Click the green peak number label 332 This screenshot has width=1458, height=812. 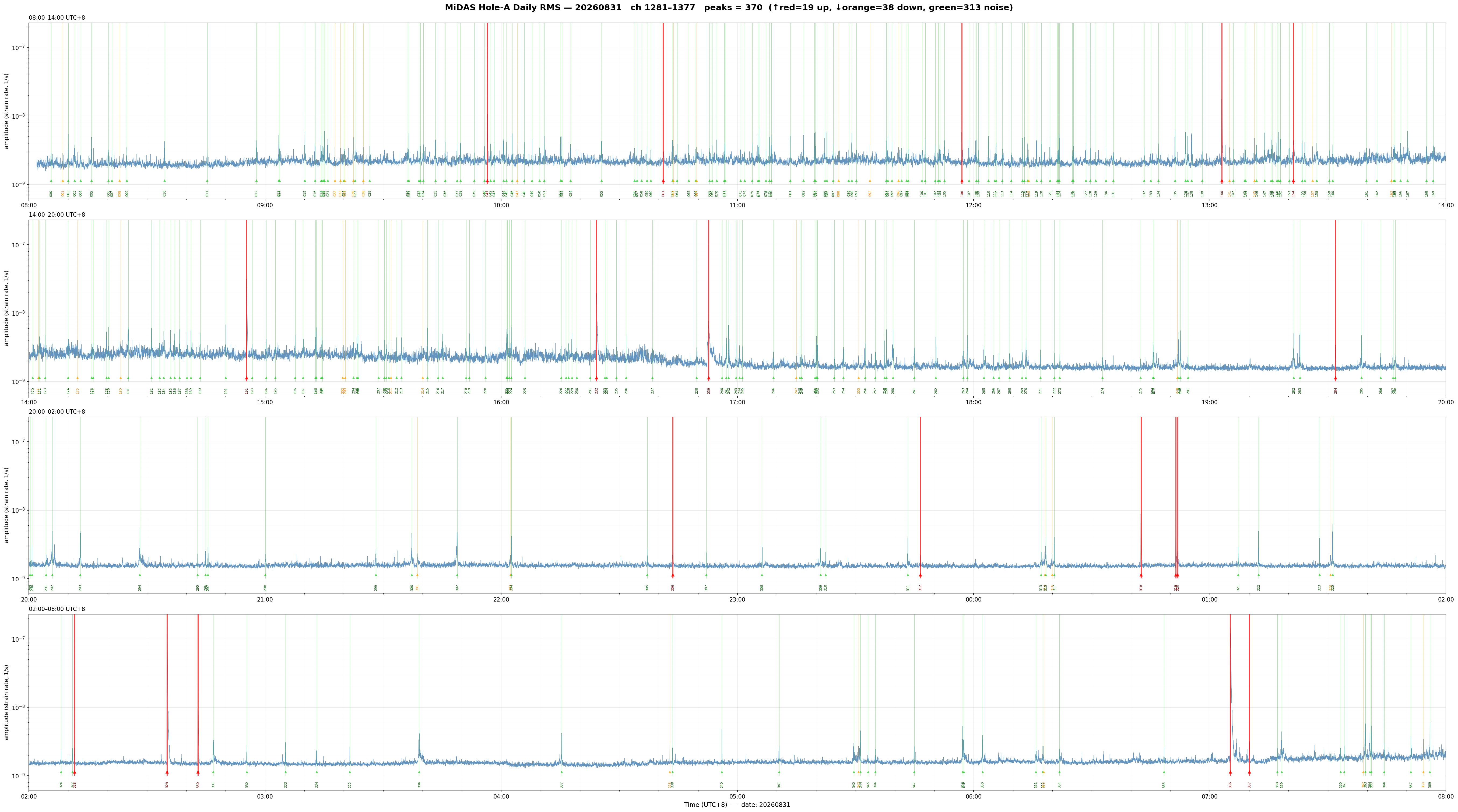[247, 784]
